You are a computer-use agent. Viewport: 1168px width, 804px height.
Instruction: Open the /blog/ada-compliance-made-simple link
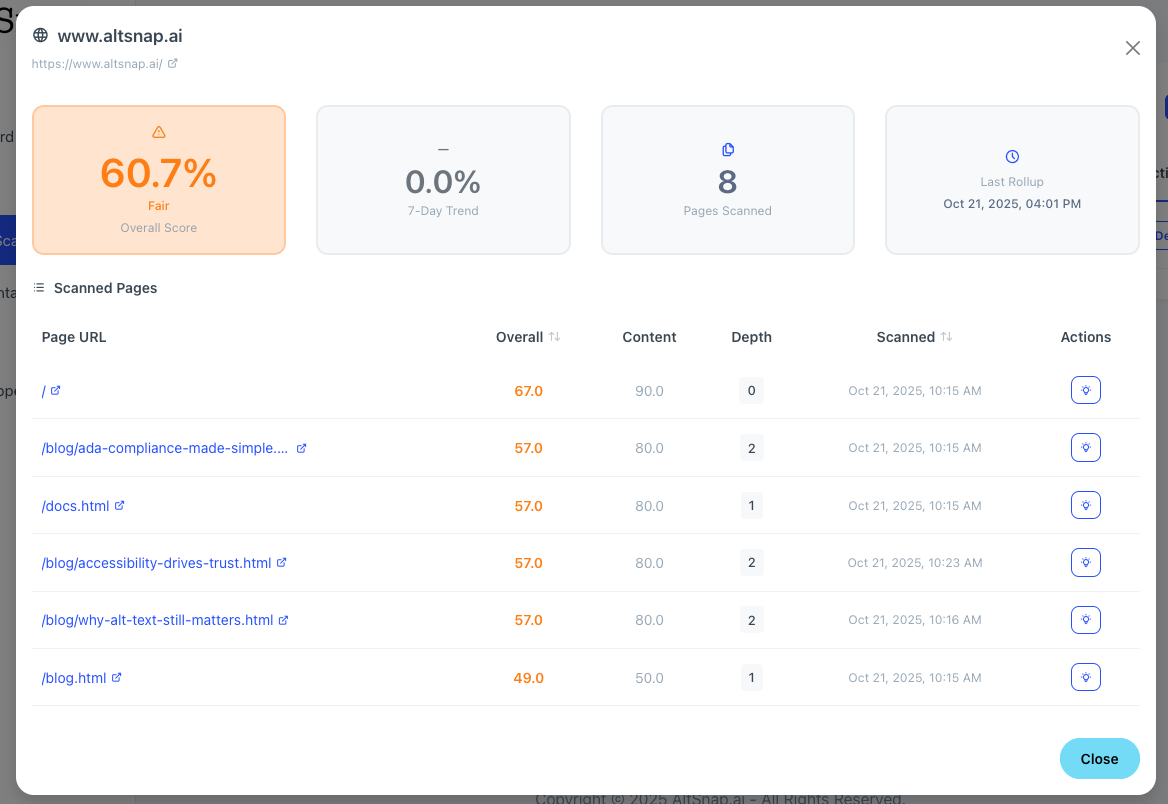tap(165, 448)
